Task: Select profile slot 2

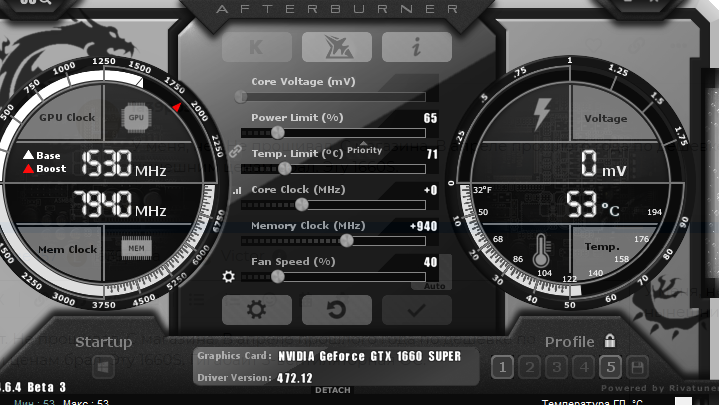Action: click(530, 367)
